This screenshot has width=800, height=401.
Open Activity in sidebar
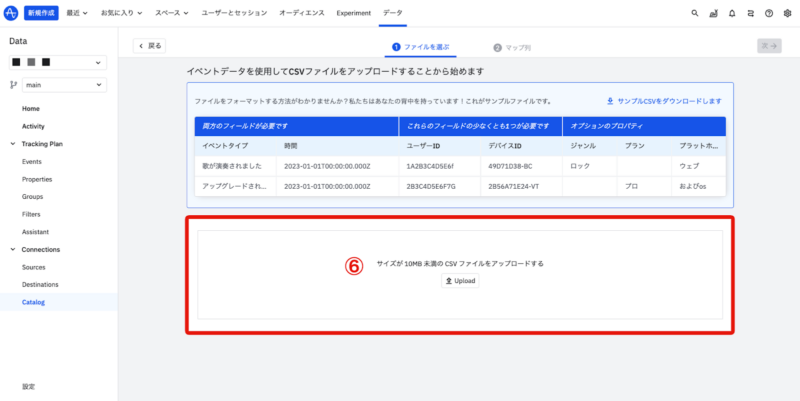[x=33, y=127]
